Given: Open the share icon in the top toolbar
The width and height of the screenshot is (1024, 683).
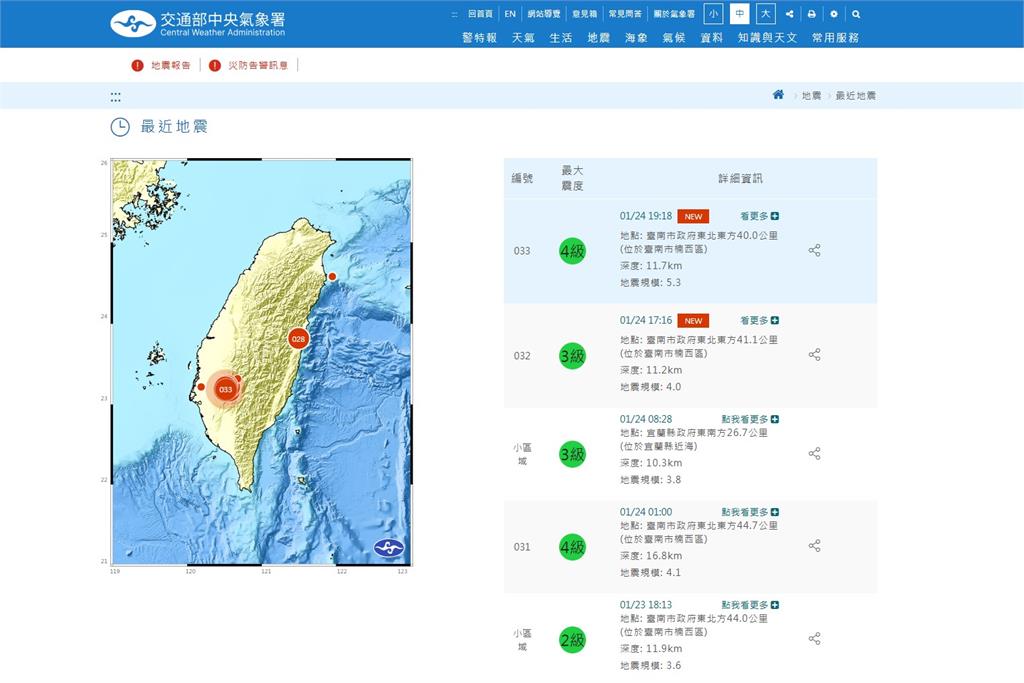Looking at the screenshot, I should click(790, 14).
